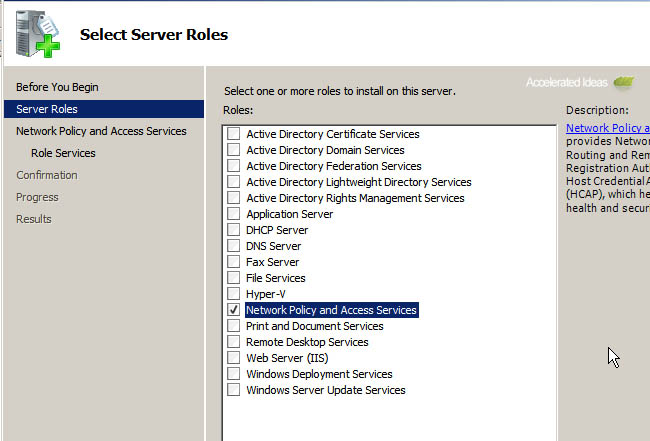Screen dimensions: 650x441
Task: Select the DHCP Server role label
Action: click(277, 230)
